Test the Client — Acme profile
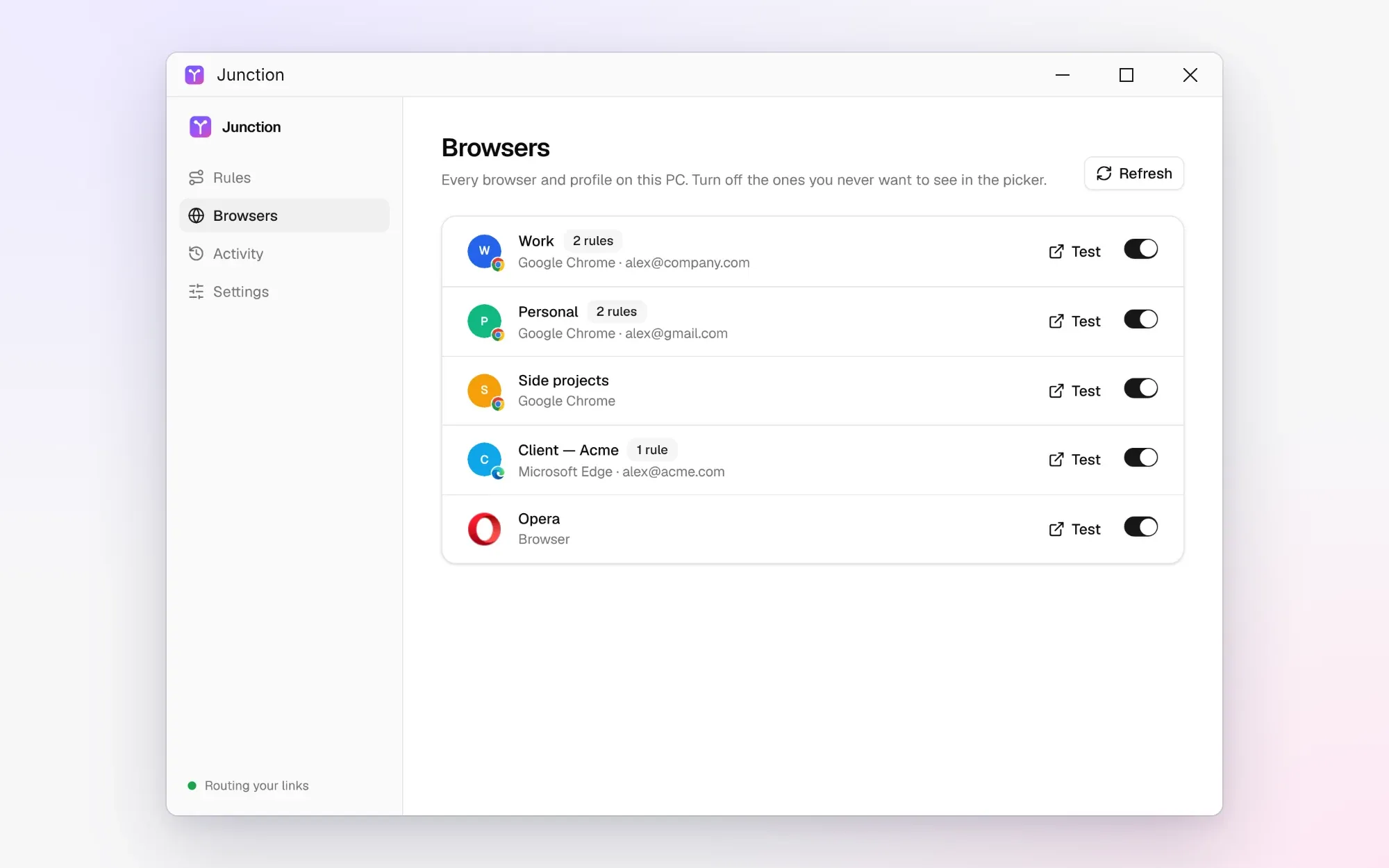Screen dimensions: 1389x868 (x=1074, y=460)
